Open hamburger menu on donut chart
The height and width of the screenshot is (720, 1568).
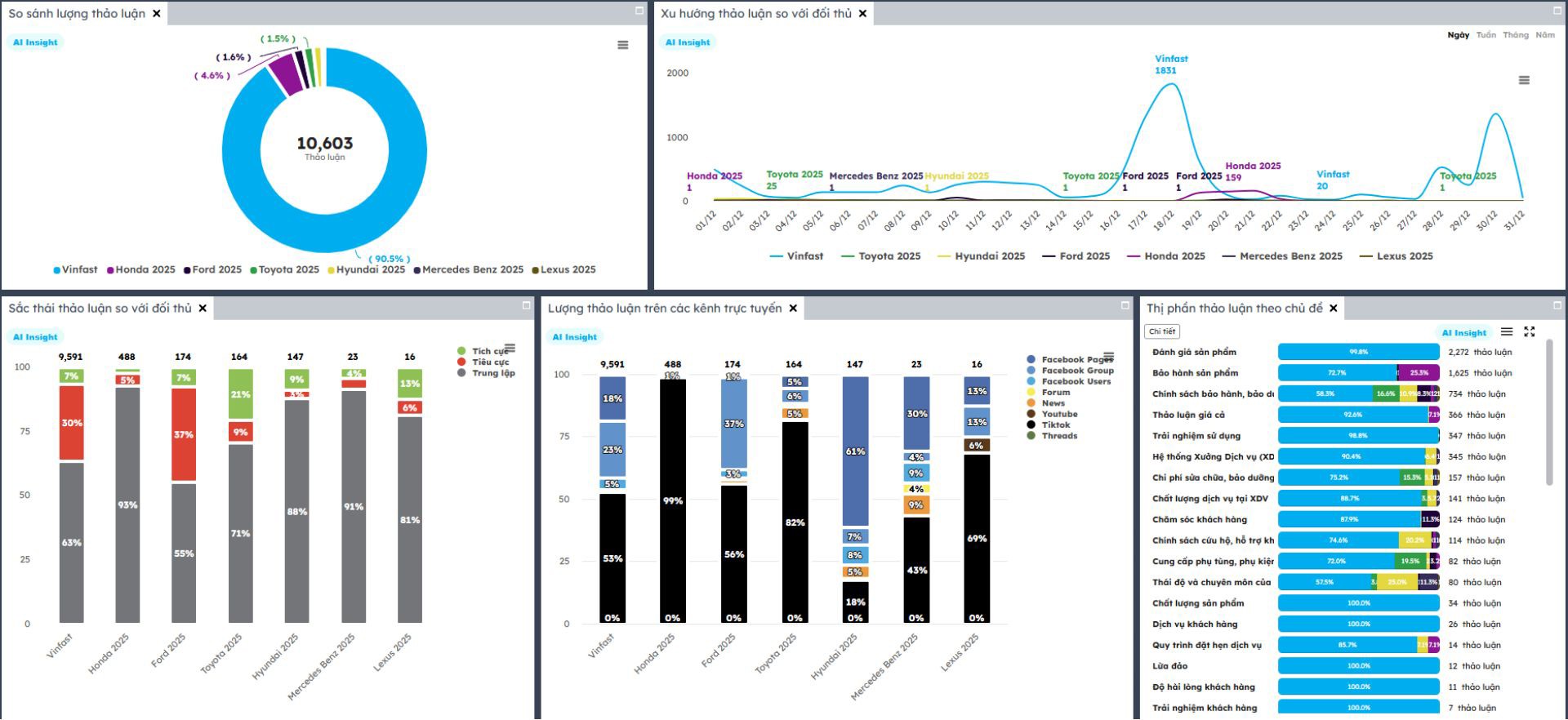click(x=623, y=45)
